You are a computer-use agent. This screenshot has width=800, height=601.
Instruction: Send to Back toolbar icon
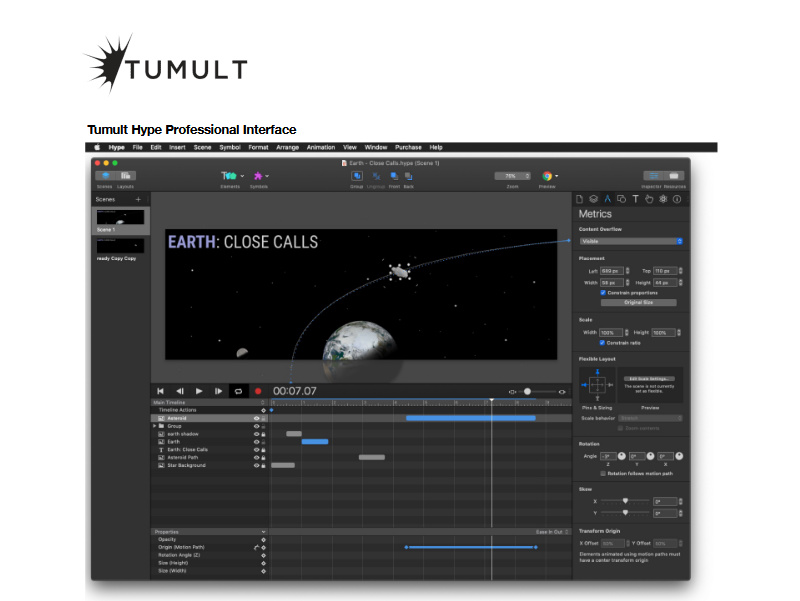[409, 176]
